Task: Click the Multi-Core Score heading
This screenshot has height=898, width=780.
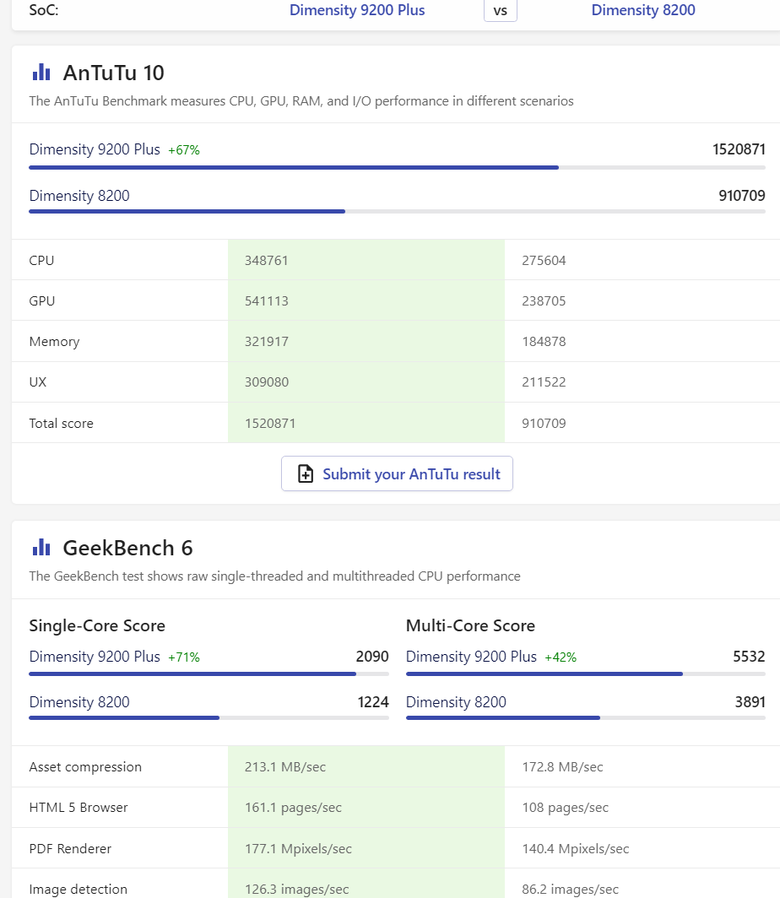Action: click(470, 625)
